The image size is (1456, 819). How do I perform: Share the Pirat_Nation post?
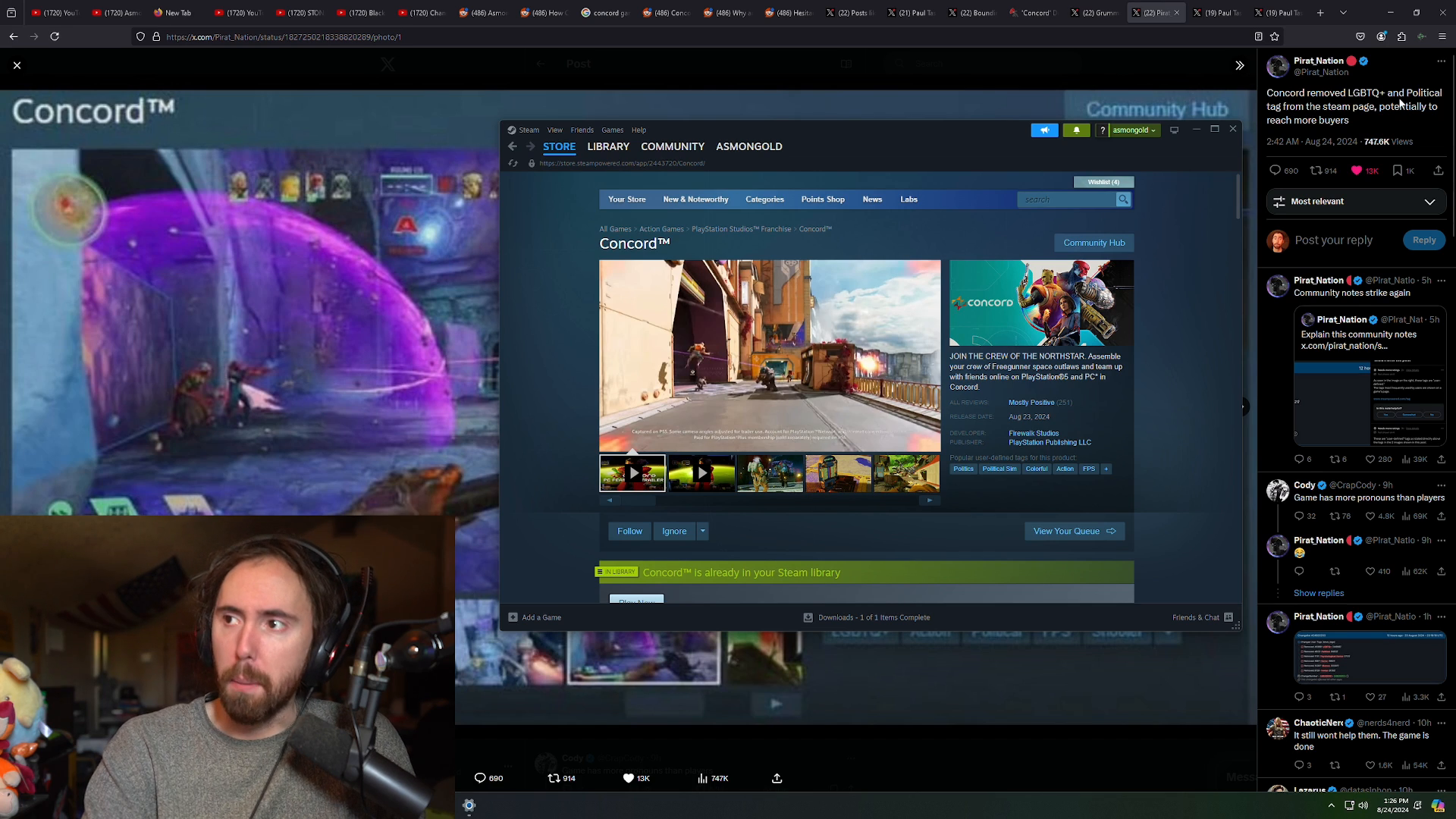1439,171
